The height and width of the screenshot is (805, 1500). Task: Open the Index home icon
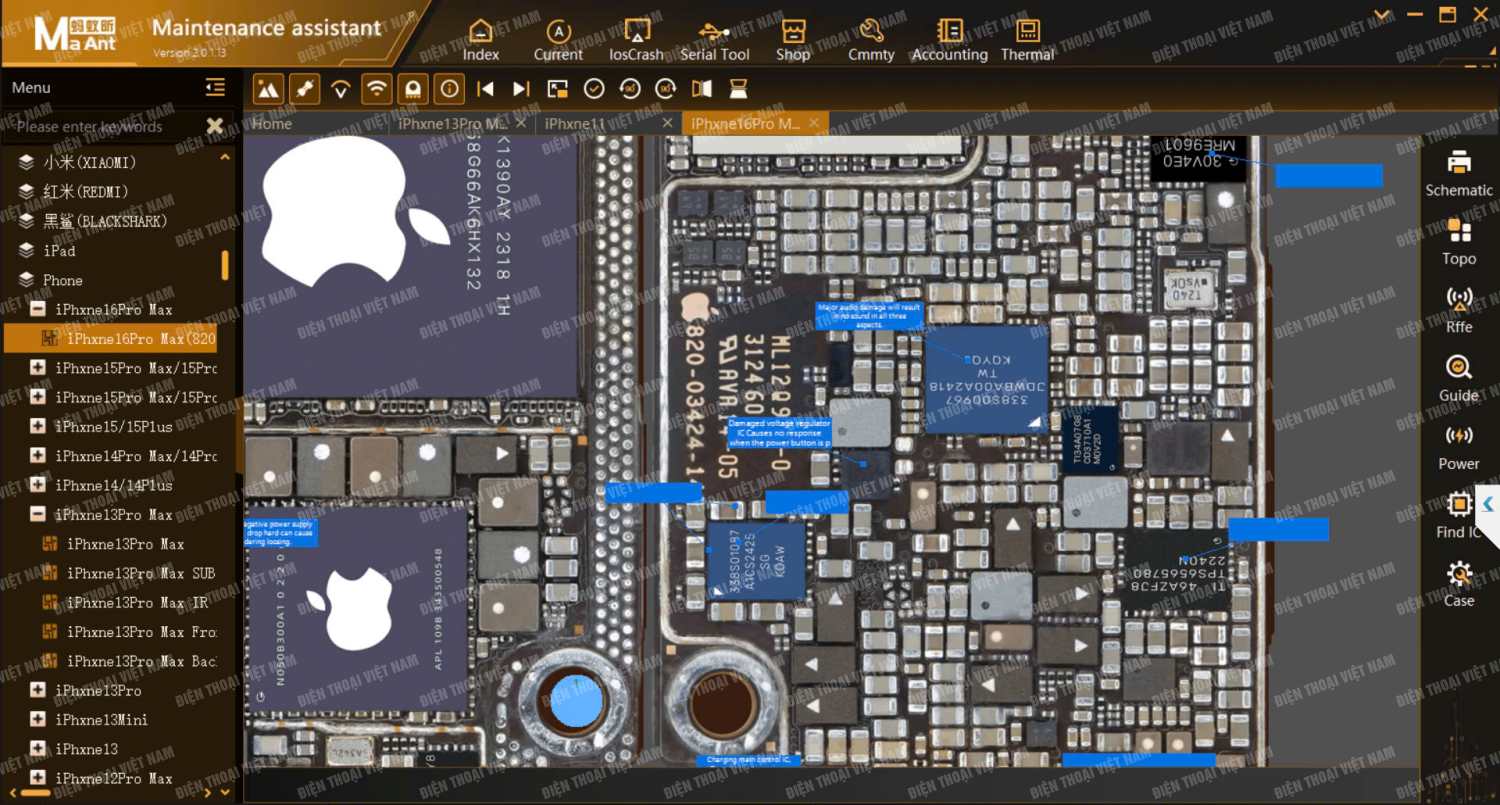click(x=481, y=40)
